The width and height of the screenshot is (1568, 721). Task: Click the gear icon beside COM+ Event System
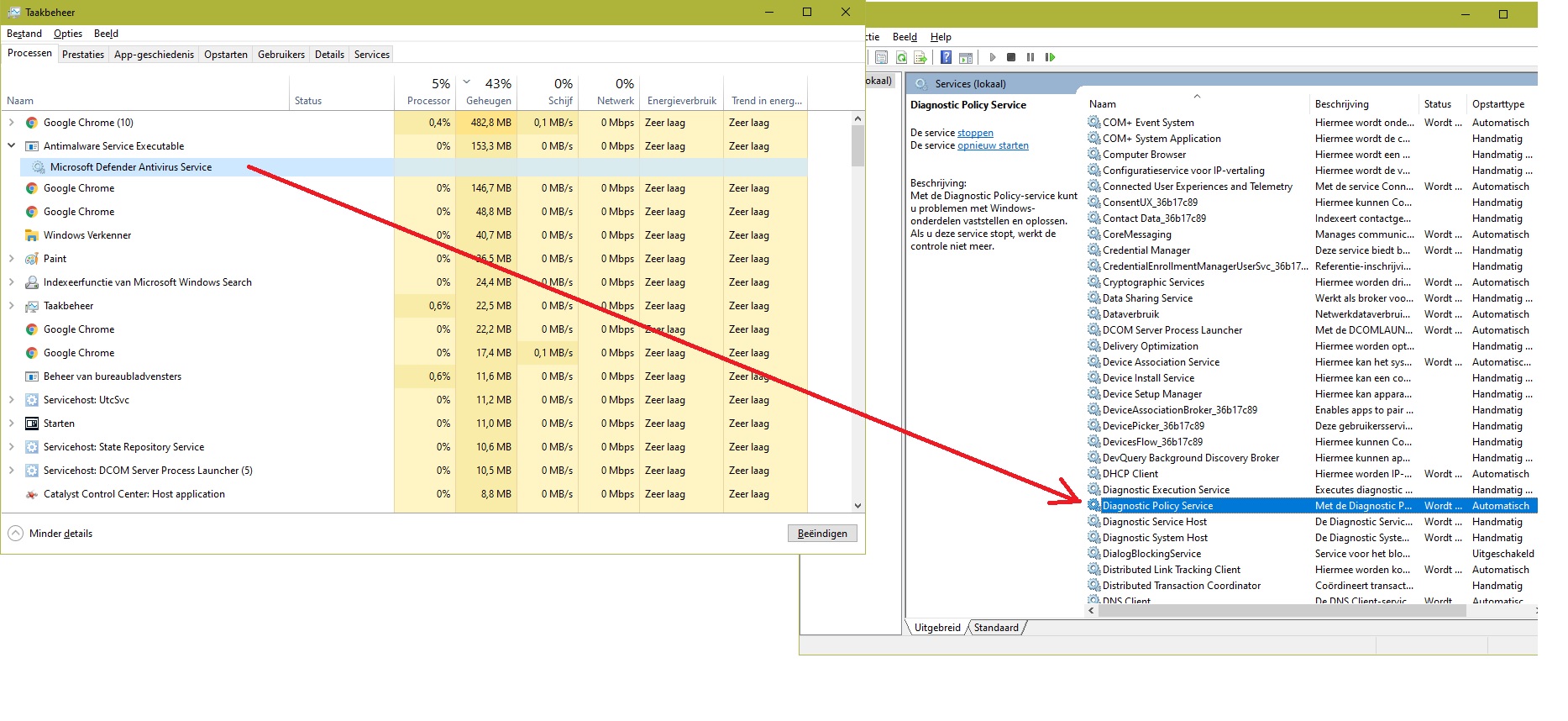[x=1093, y=122]
